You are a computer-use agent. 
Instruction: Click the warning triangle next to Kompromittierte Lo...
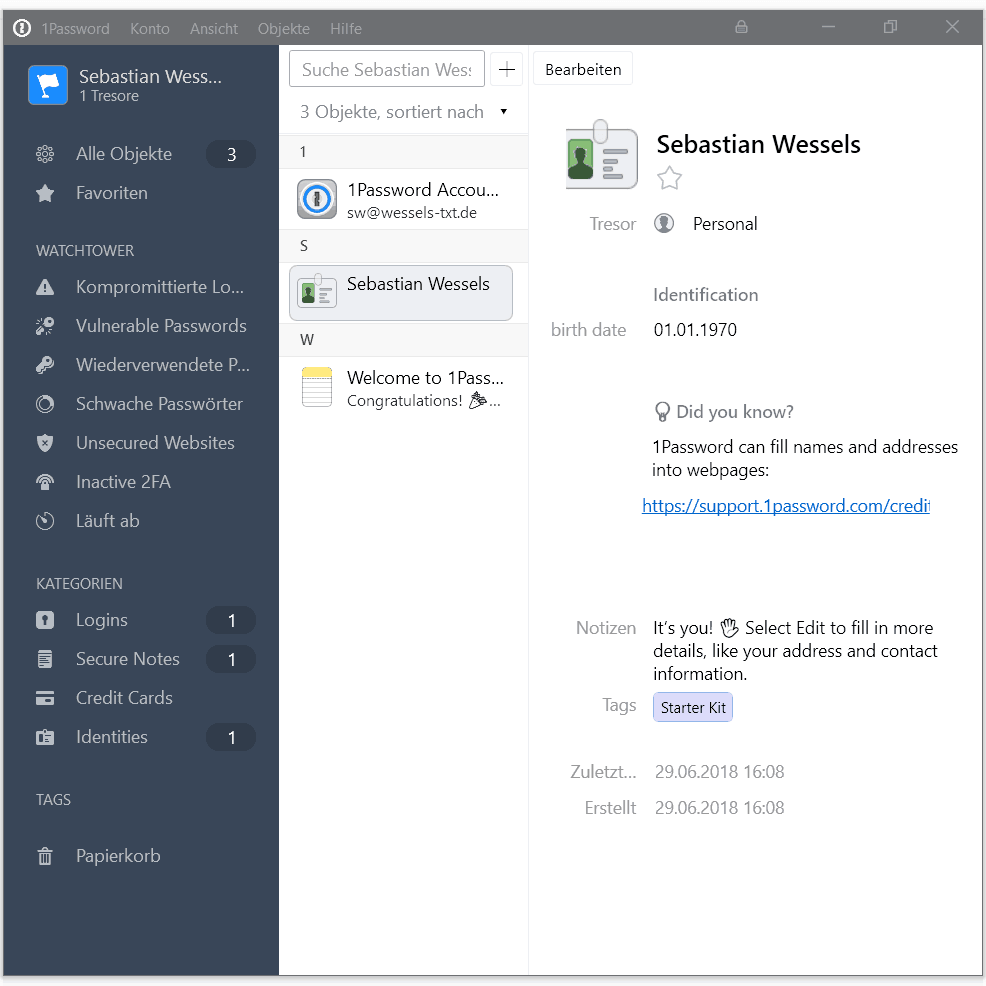[45, 287]
